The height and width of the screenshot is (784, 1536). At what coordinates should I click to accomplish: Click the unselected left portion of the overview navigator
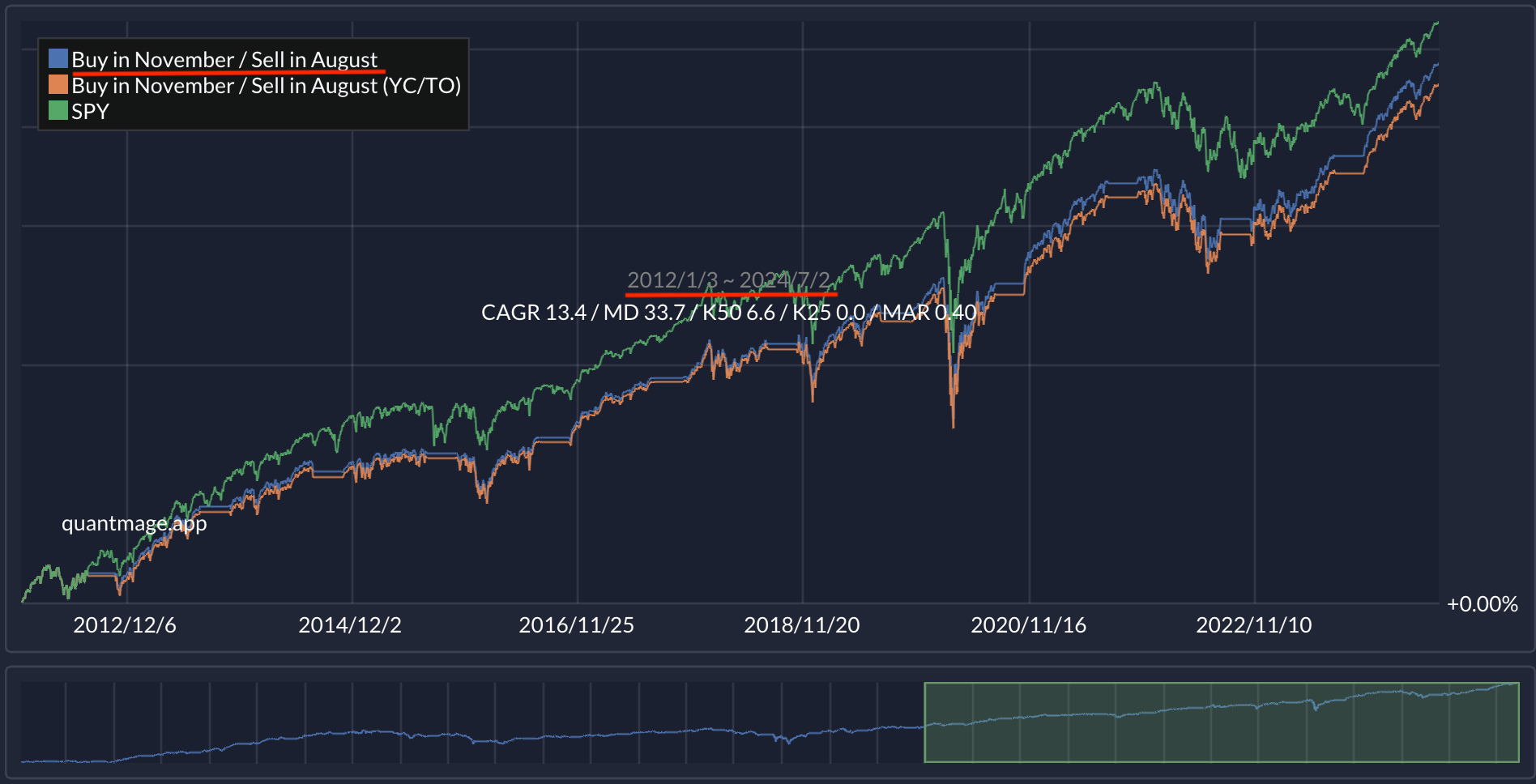[x=472, y=722]
